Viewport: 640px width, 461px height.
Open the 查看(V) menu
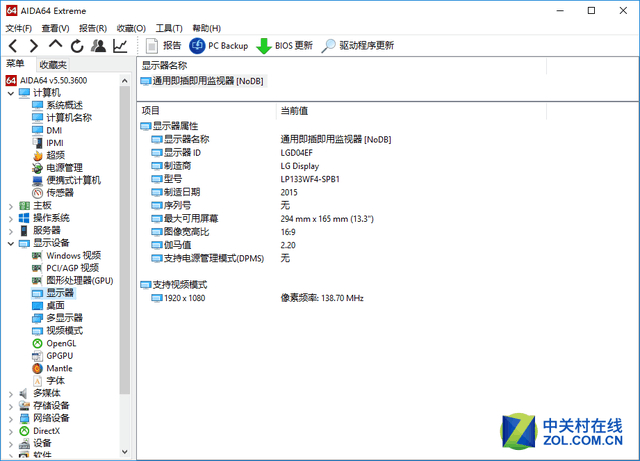coord(56,28)
